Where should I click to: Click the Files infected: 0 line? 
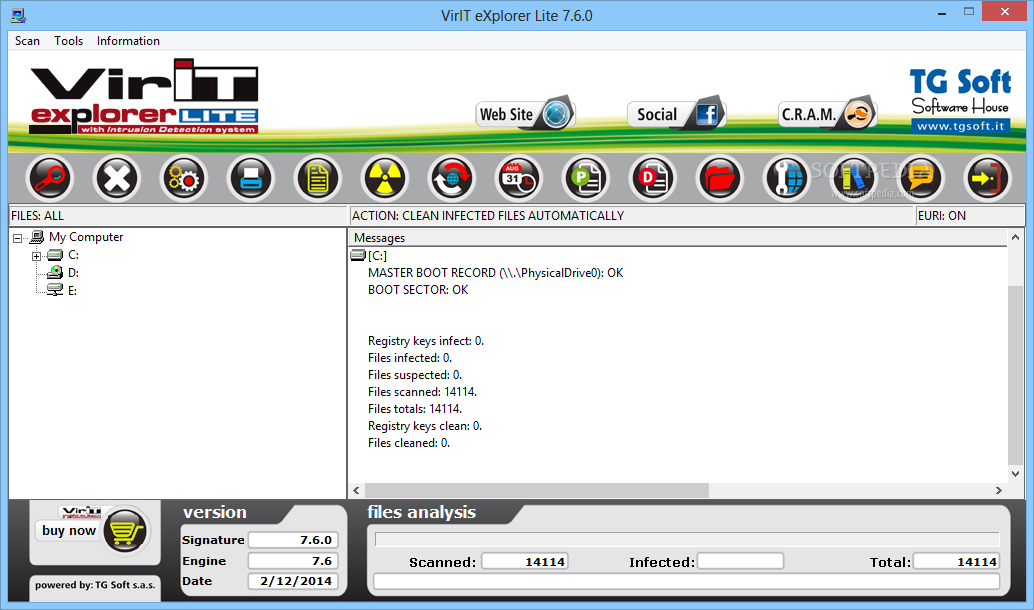[x=410, y=357]
